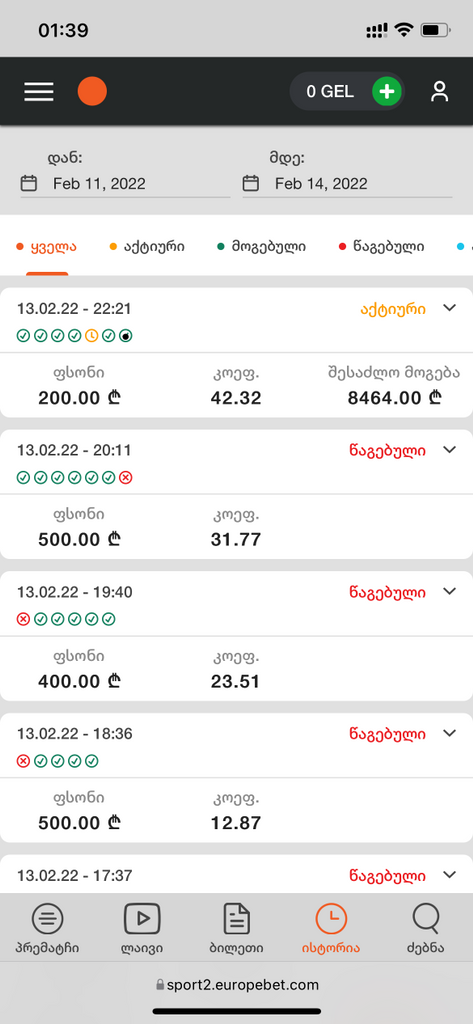Screen dimensions: 473x1024
Task: Select the ყველა filter
Action: click(x=46, y=246)
